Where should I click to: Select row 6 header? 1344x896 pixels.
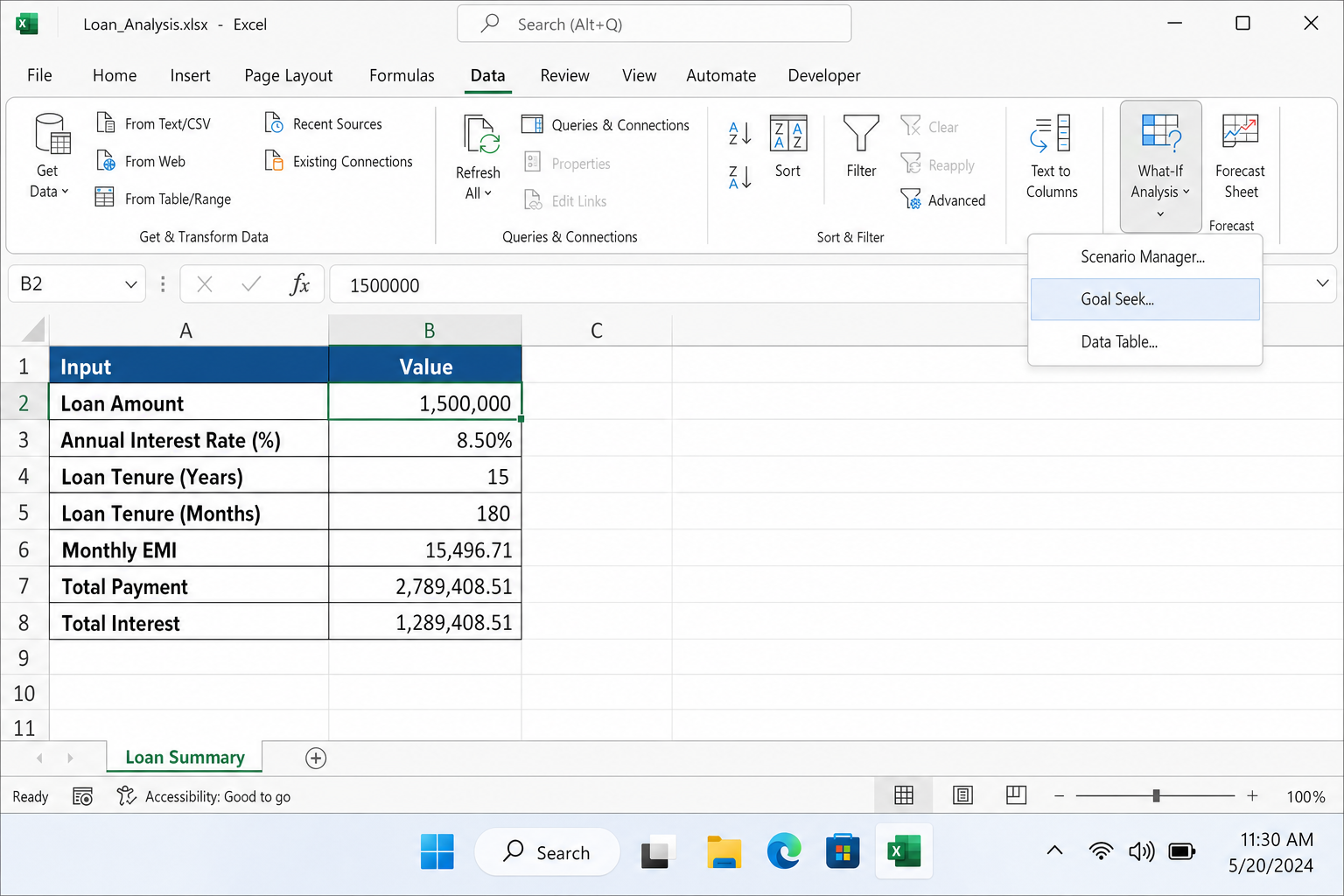click(x=24, y=549)
